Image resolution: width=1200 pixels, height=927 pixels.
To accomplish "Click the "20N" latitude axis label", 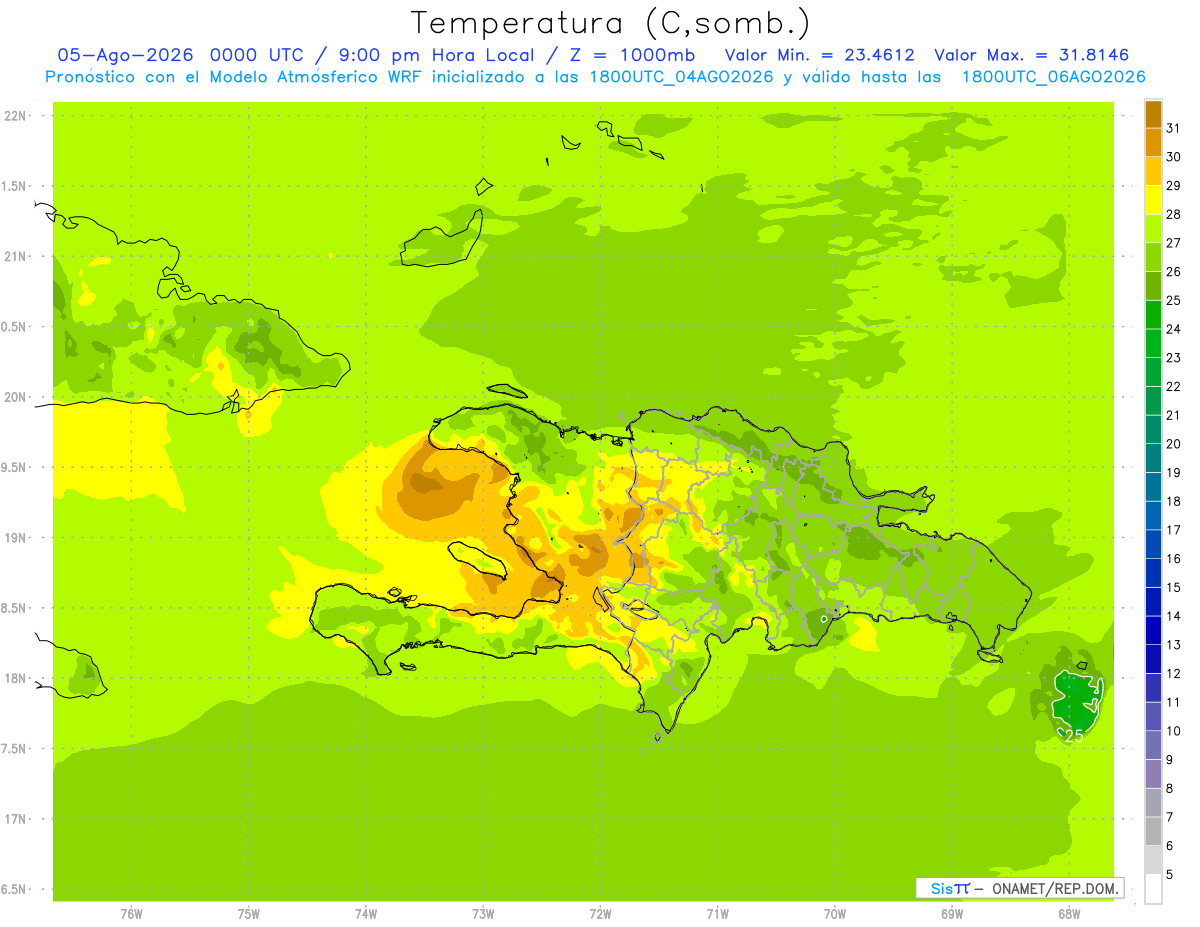I will [17, 397].
